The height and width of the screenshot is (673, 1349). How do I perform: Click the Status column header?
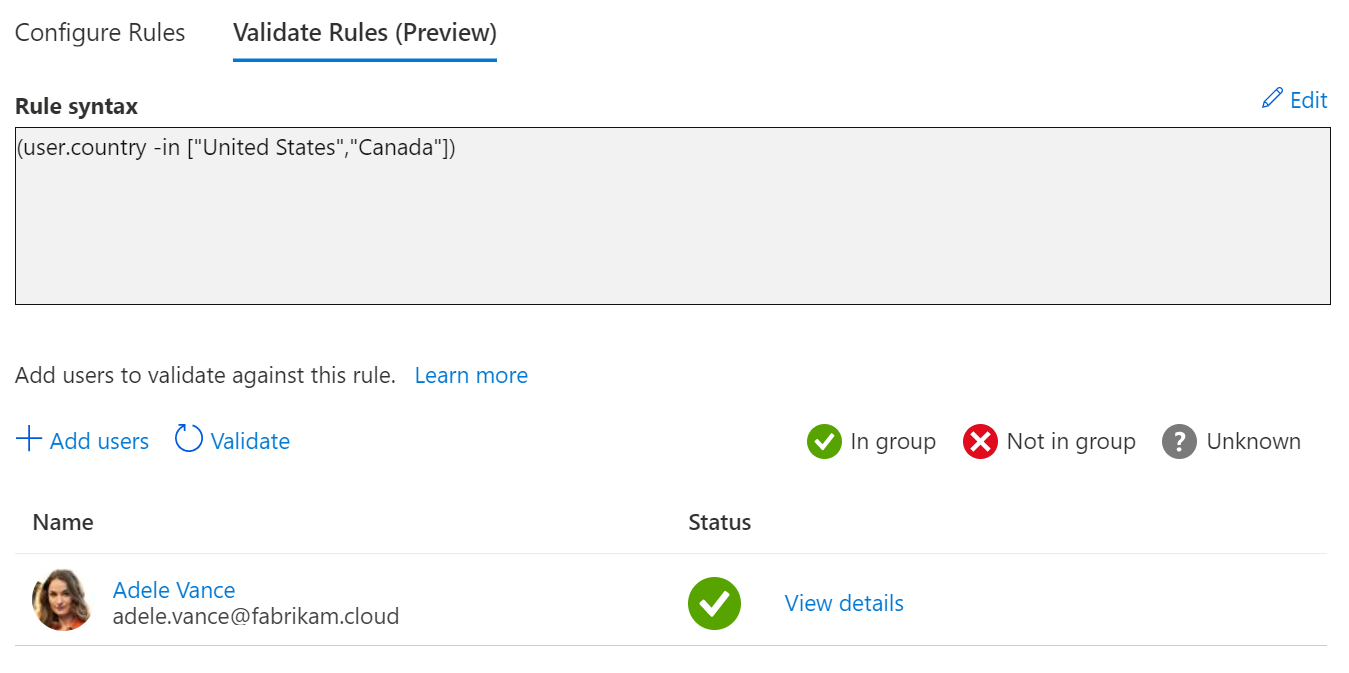pyautogui.click(x=719, y=522)
